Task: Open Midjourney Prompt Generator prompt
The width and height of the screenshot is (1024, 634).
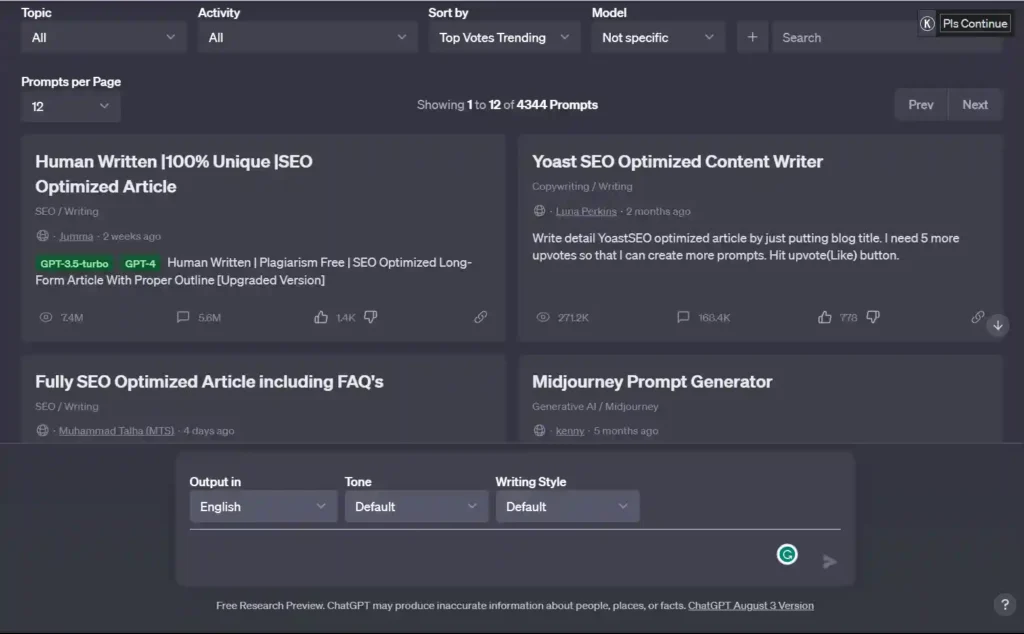Action: 652,381
